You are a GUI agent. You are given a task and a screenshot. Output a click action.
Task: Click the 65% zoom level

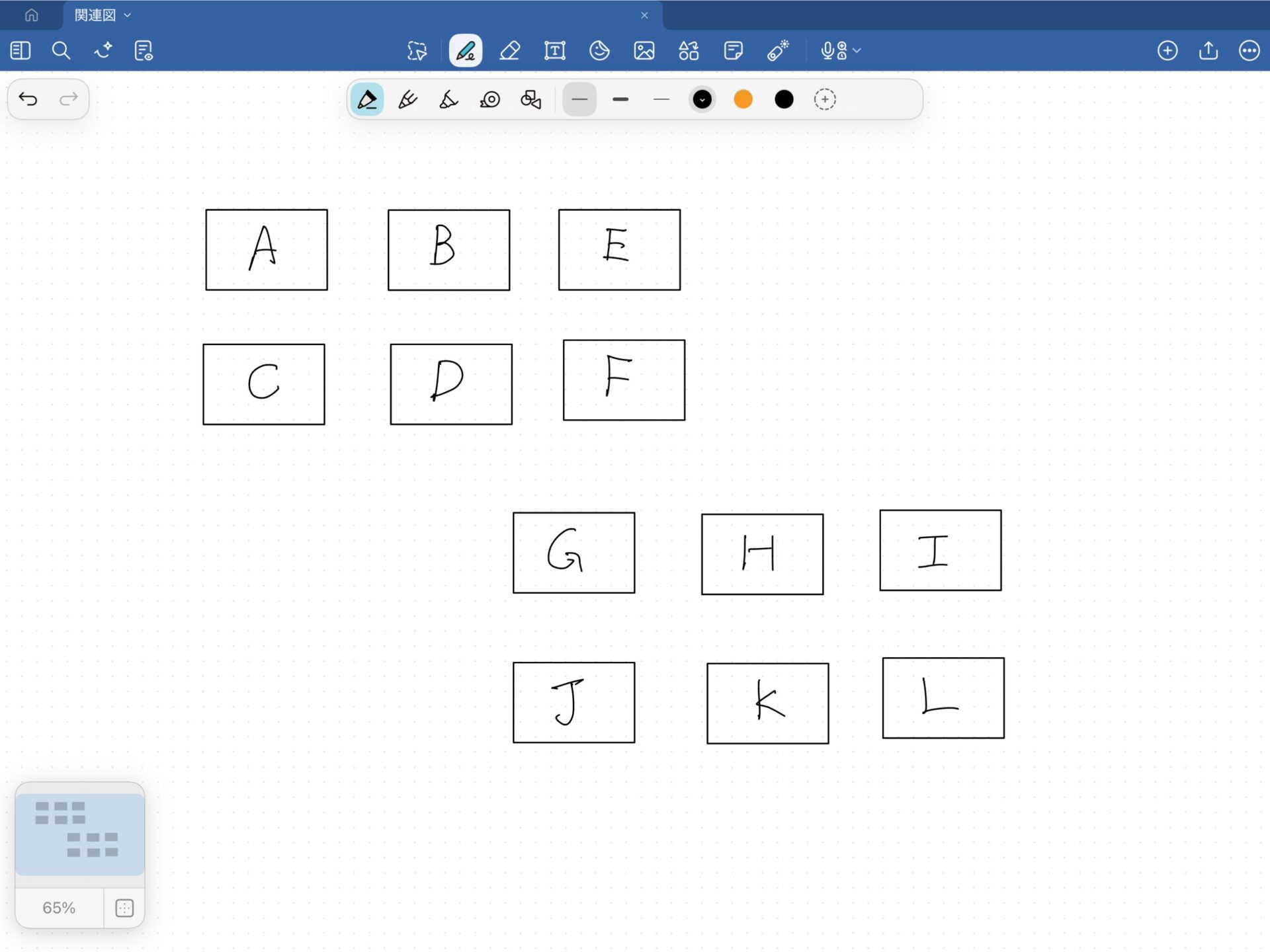59,908
